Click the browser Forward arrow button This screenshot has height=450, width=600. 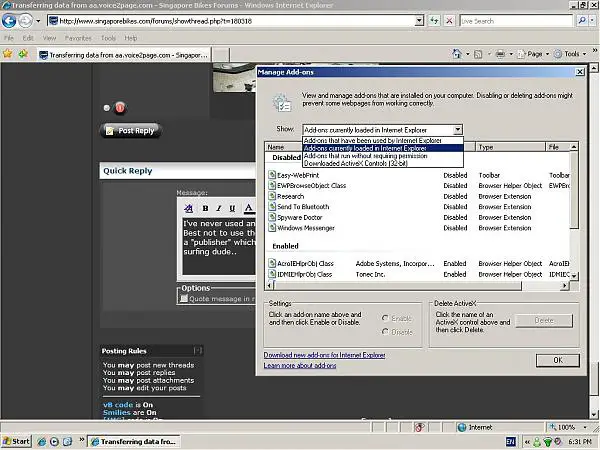tap(25, 21)
